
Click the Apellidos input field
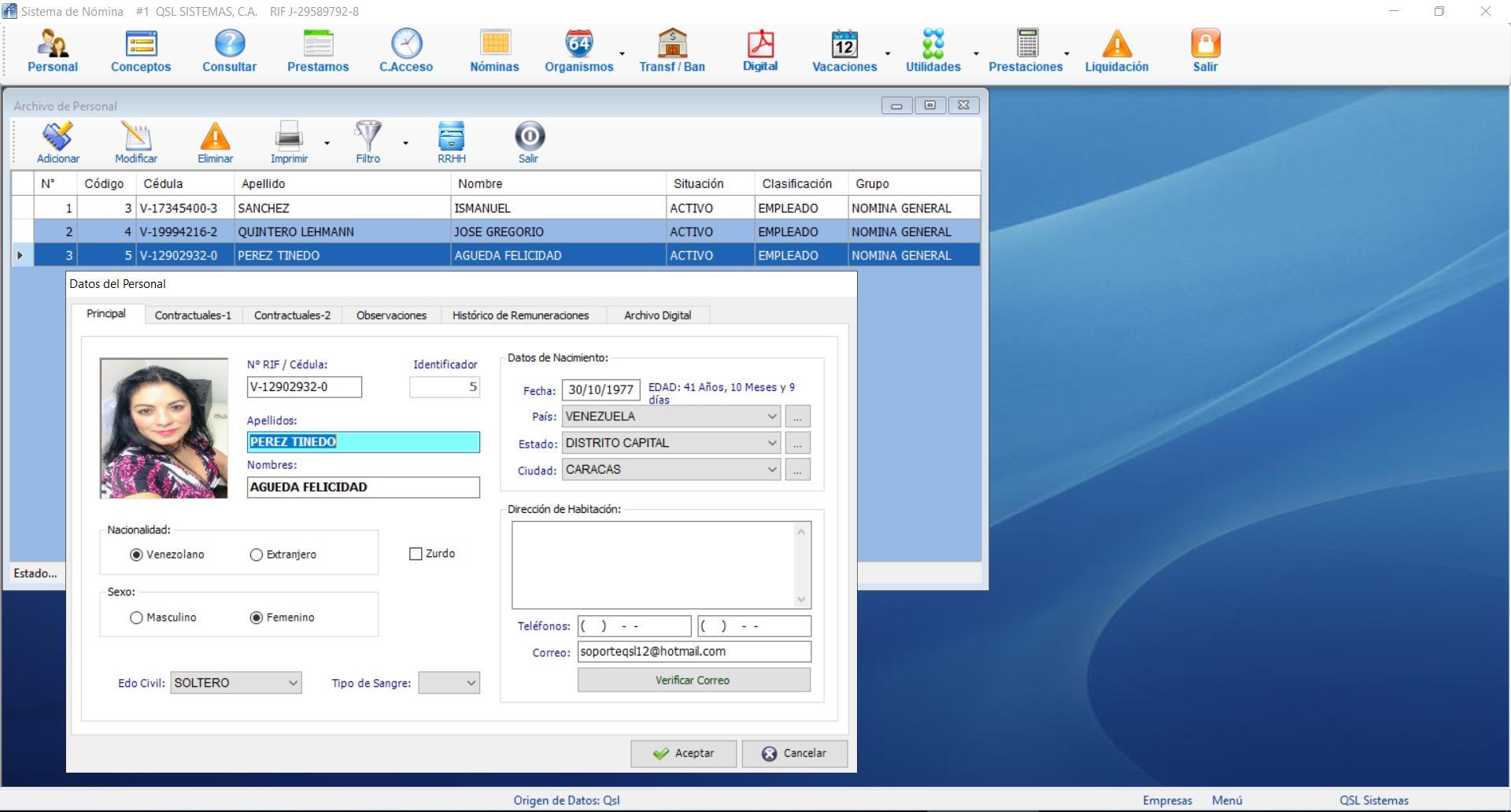[363, 442]
